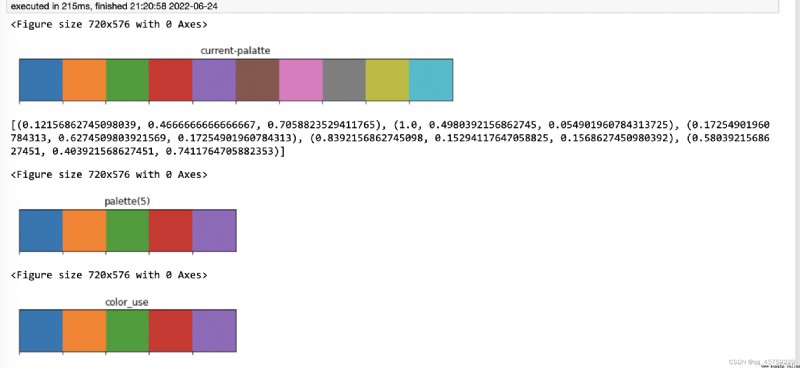
Task: Click the 'color_use' plot title
Action: 127,302
